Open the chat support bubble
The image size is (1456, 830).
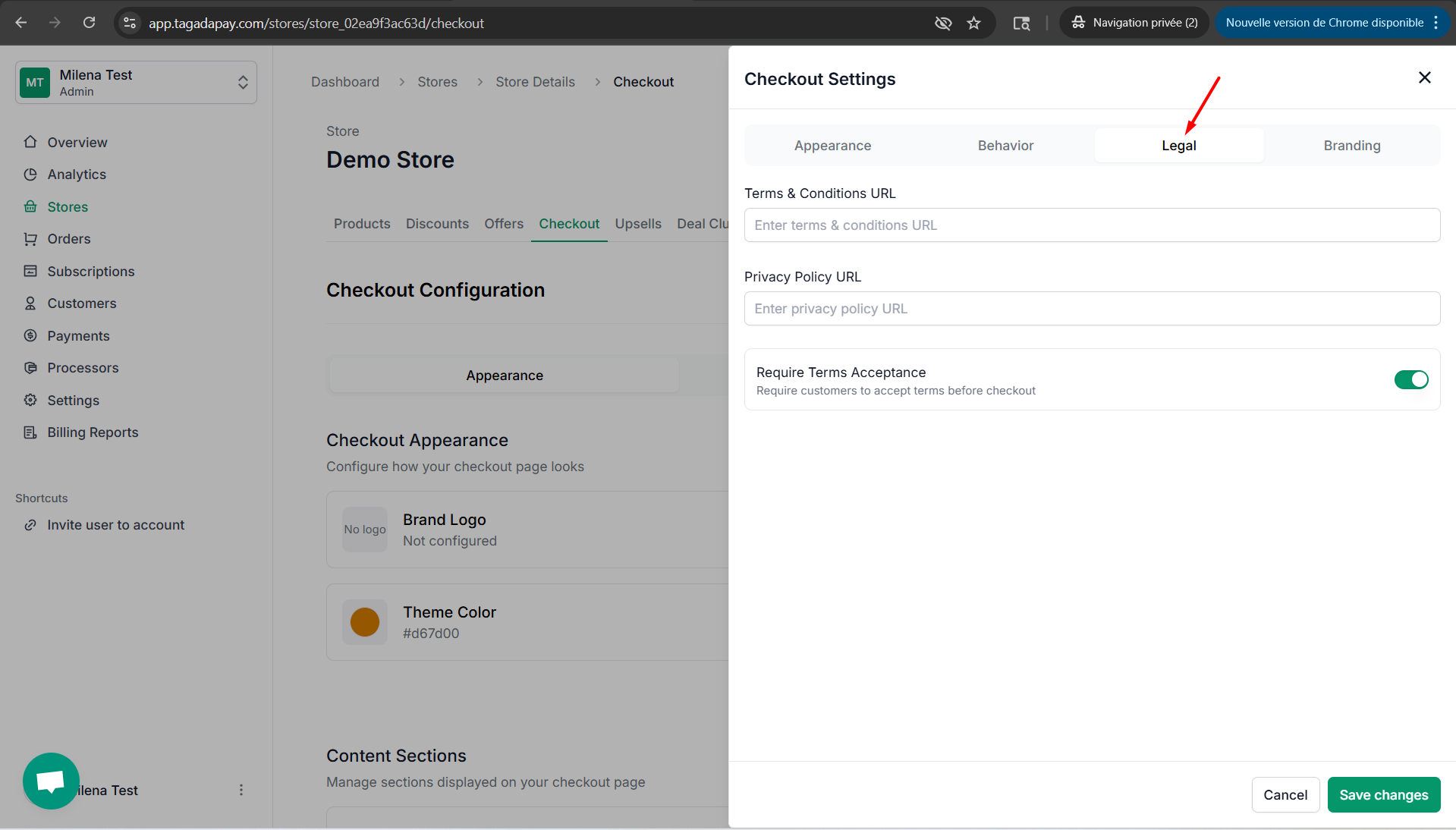[x=51, y=781]
